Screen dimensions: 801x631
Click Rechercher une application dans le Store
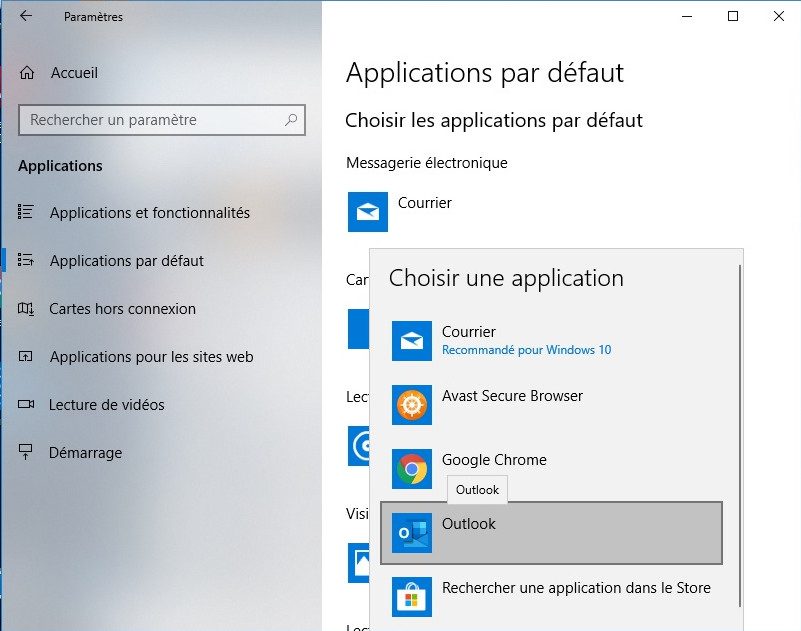coord(552,597)
